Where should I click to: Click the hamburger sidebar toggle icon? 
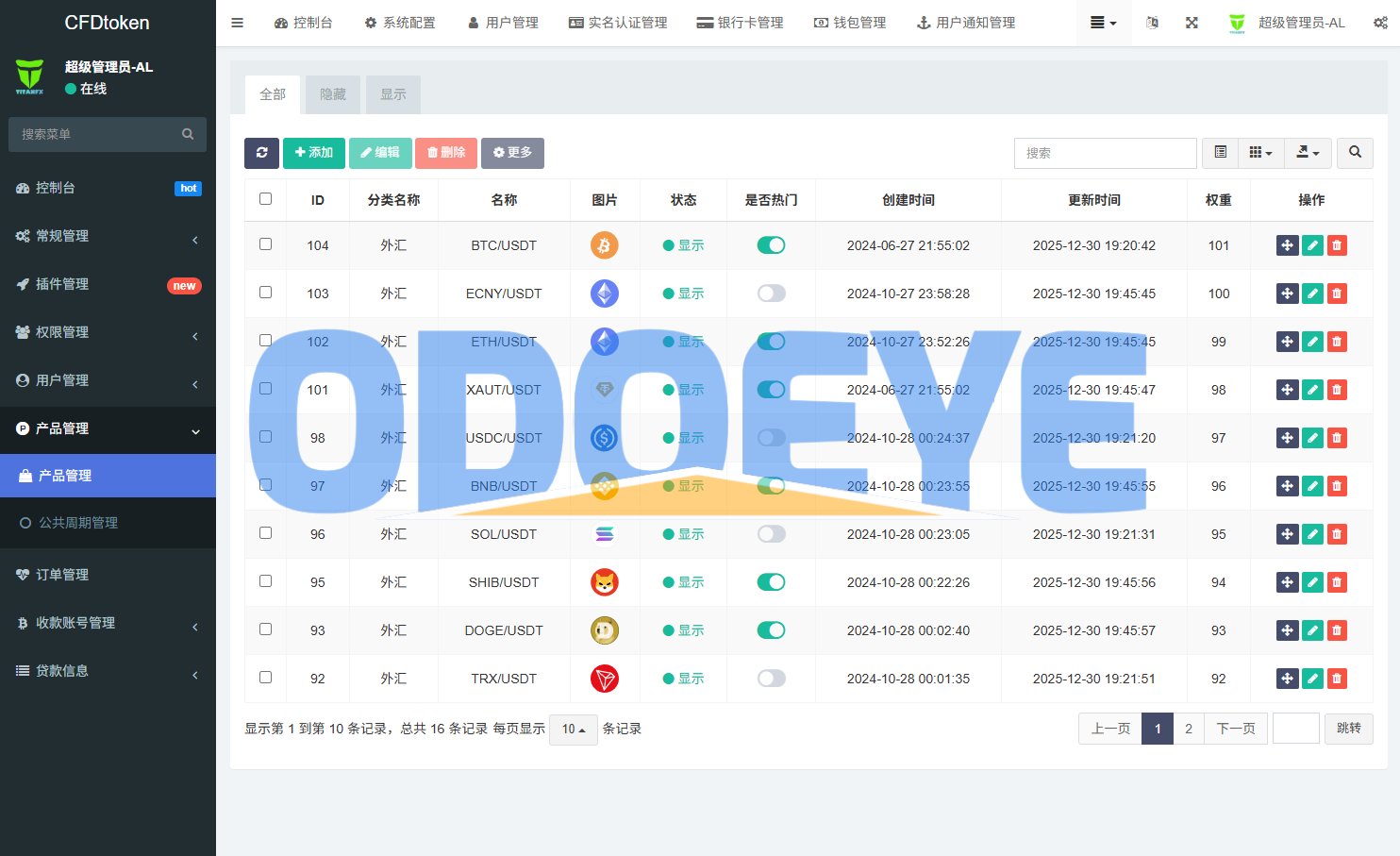238,23
